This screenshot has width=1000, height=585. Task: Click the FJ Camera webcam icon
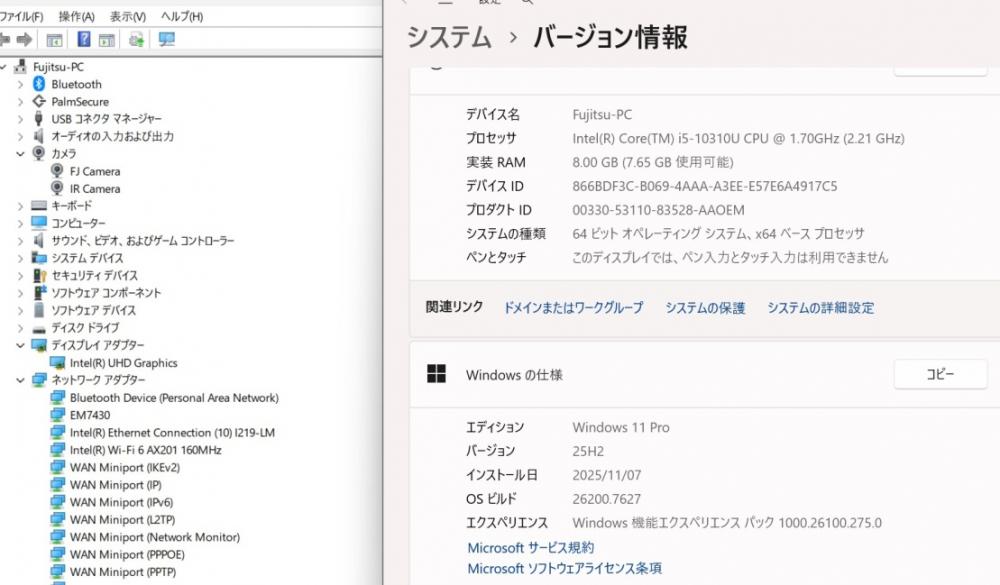pos(58,171)
